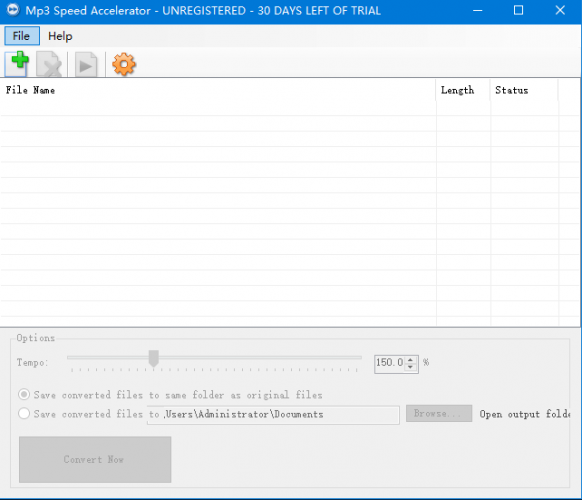This screenshot has width=582, height=500.
Task: Click the Convert Now button
Action: coord(95,460)
